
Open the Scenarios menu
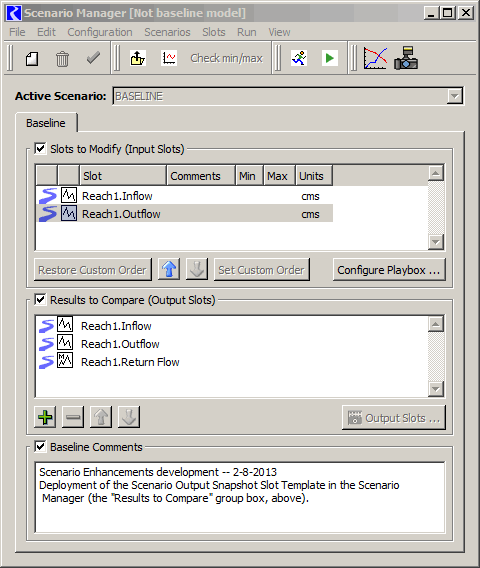click(x=167, y=32)
